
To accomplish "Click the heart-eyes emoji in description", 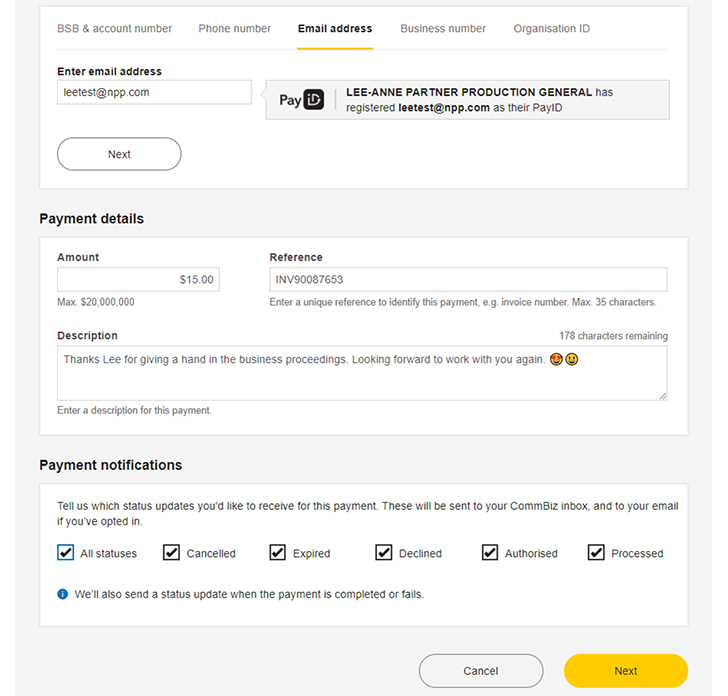I will (555, 359).
